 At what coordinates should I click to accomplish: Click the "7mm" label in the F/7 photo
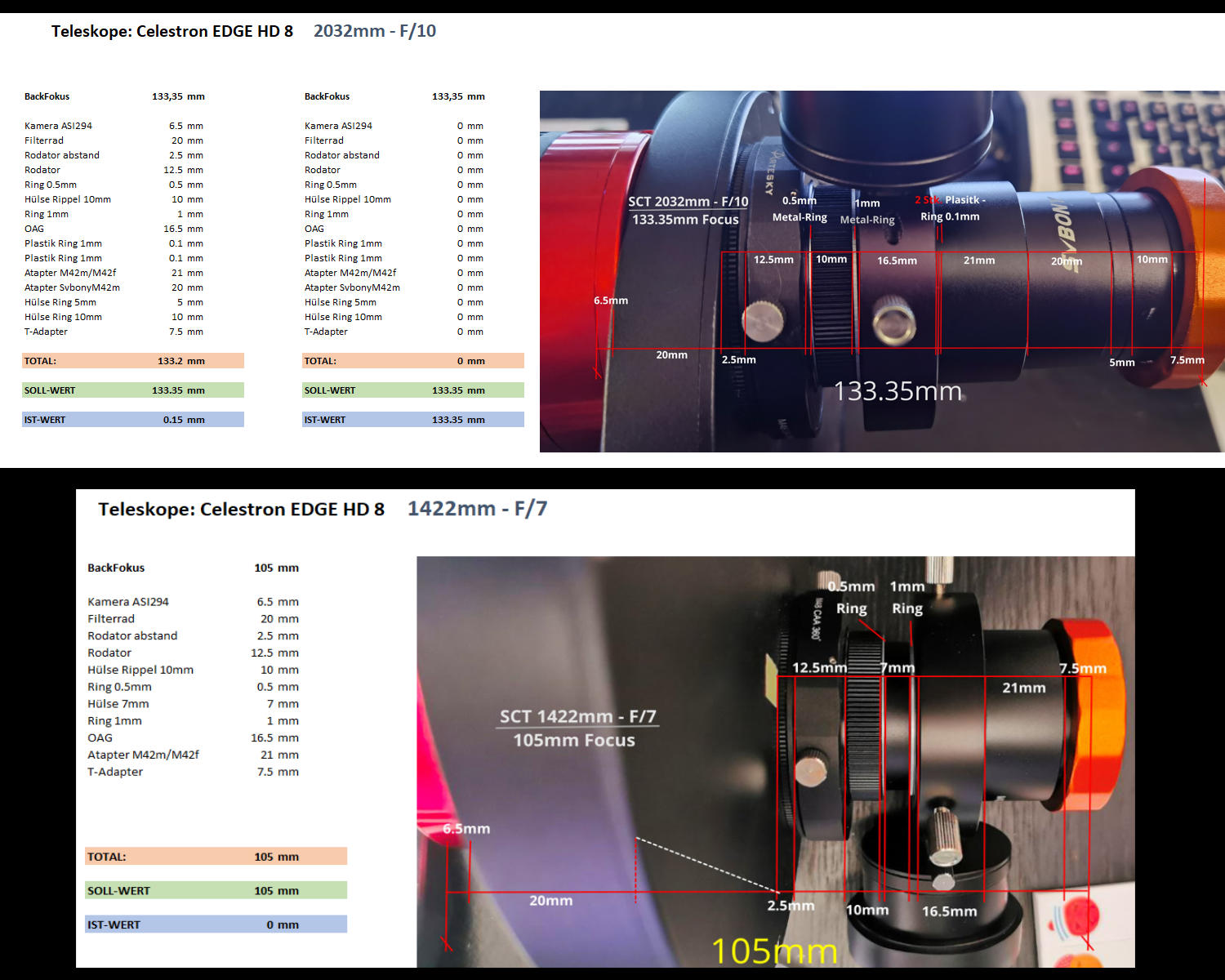pyautogui.click(x=898, y=668)
